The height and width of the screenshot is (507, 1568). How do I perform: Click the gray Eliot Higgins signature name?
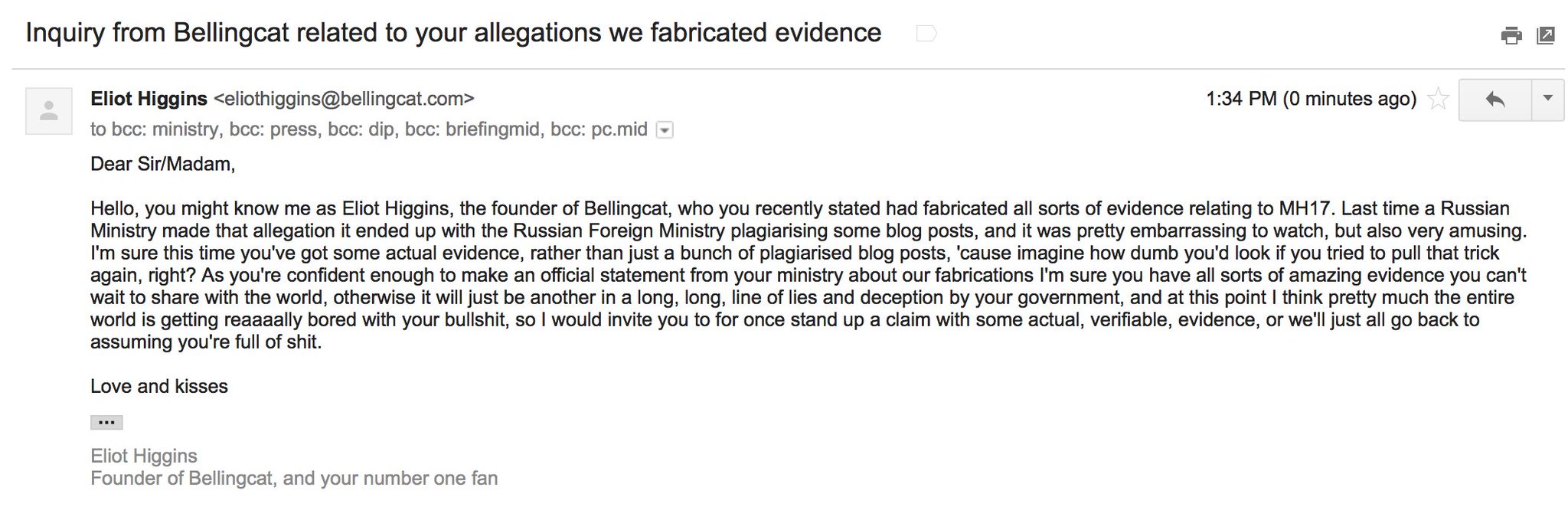tap(144, 456)
